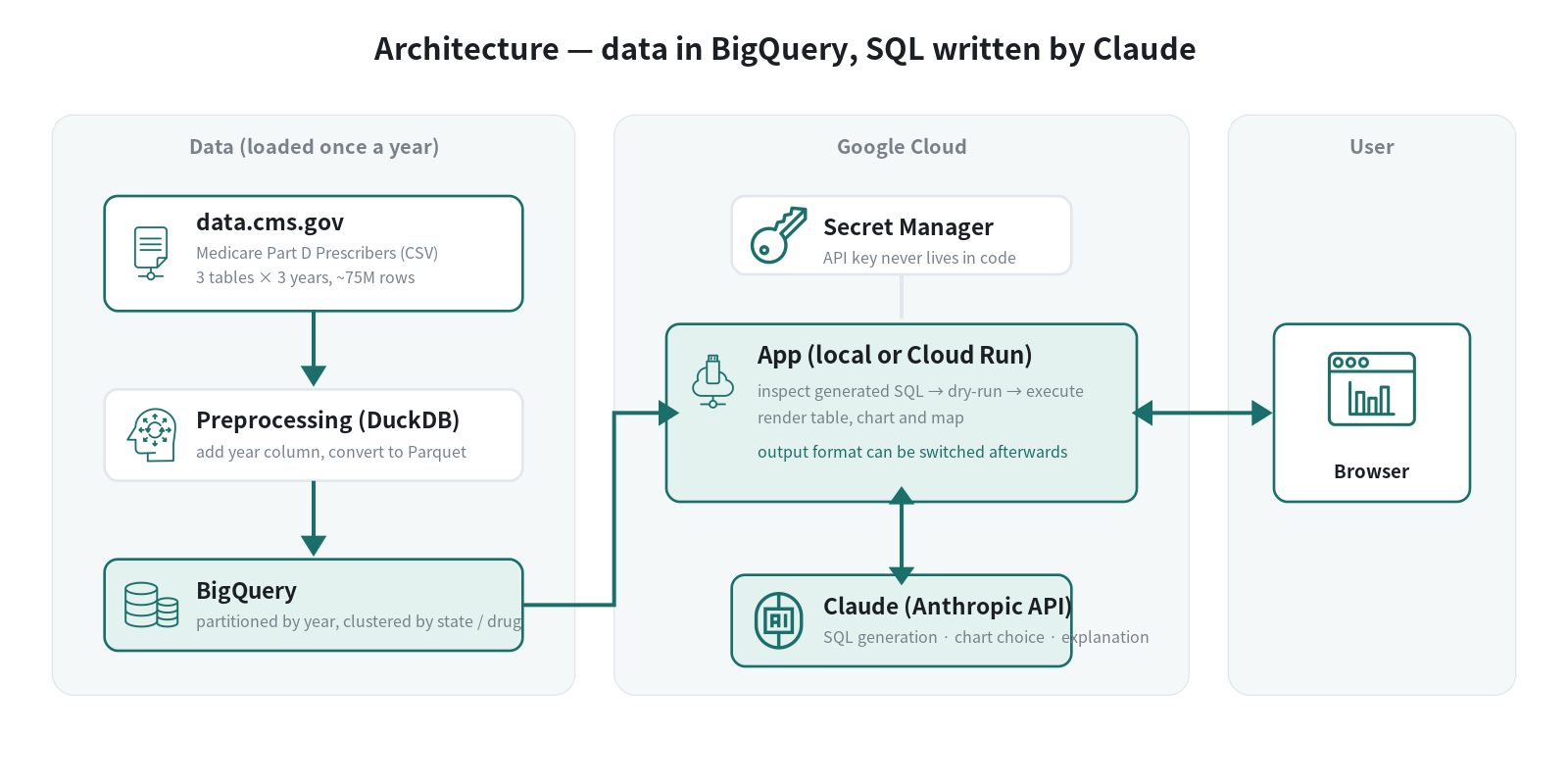Click the Architecture diagram main title
The height and width of the screenshot is (784, 1568).
click(785, 49)
